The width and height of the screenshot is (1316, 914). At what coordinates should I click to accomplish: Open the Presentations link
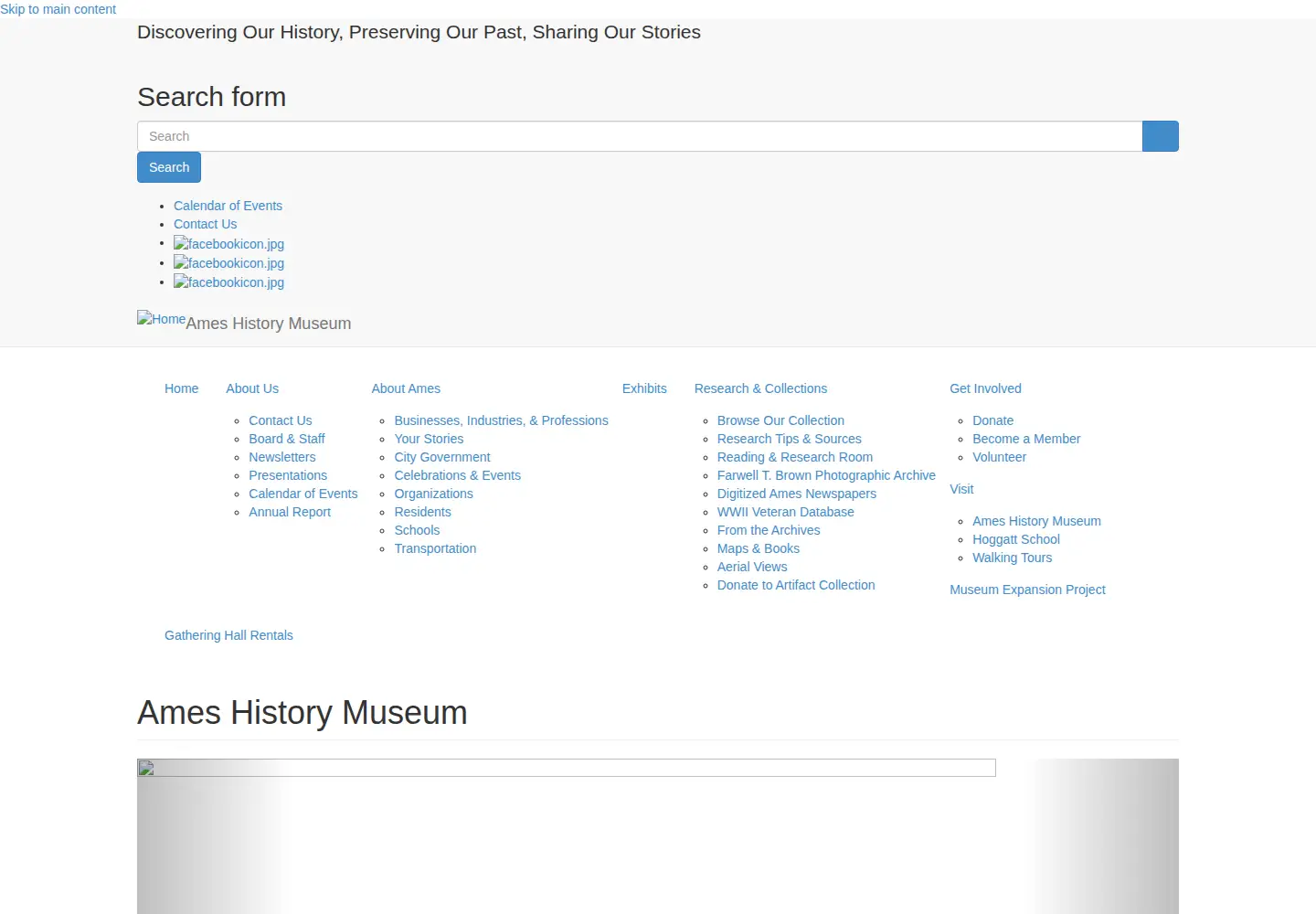[288, 475]
